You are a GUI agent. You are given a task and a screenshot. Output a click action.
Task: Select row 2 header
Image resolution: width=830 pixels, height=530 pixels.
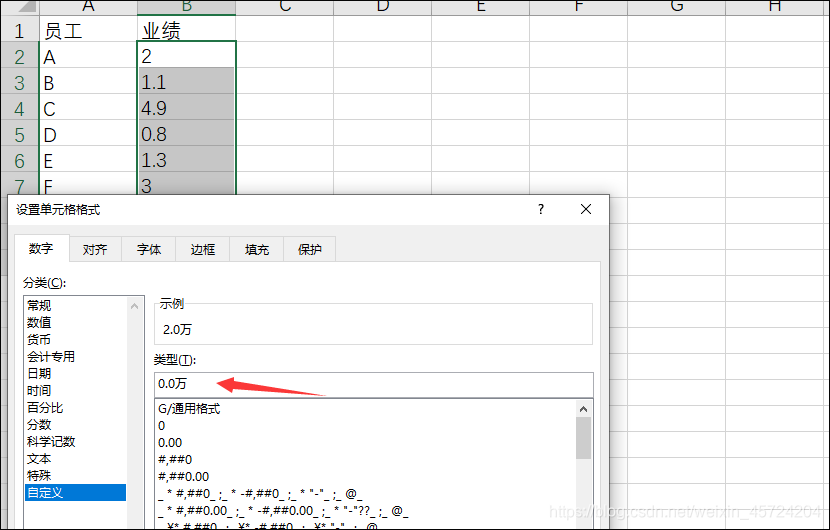20,57
